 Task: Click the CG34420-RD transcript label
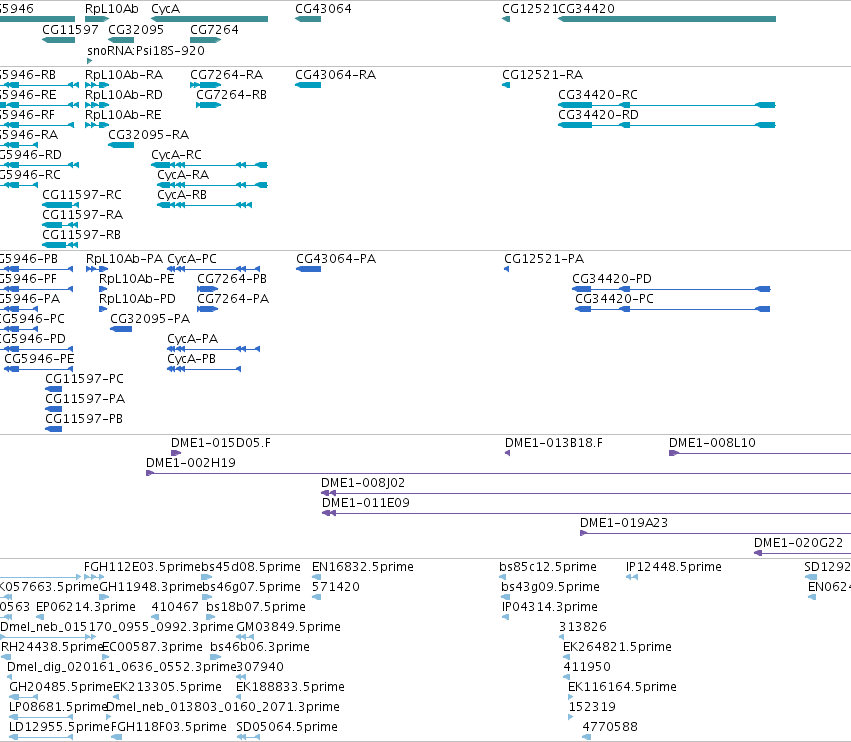click(x=599, y=115)
